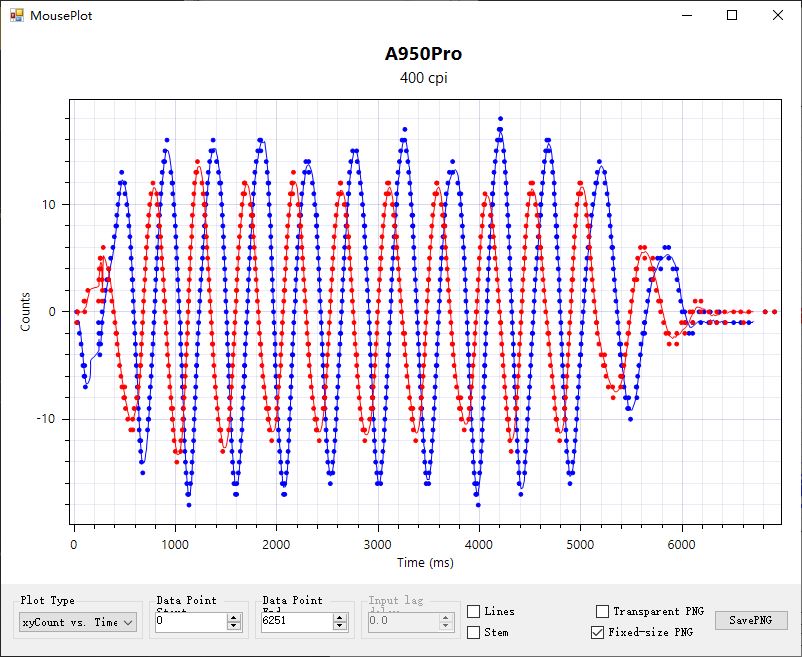Click the Counts y-axis label
The height and width of the screenshot is (657, 802).
26,312
